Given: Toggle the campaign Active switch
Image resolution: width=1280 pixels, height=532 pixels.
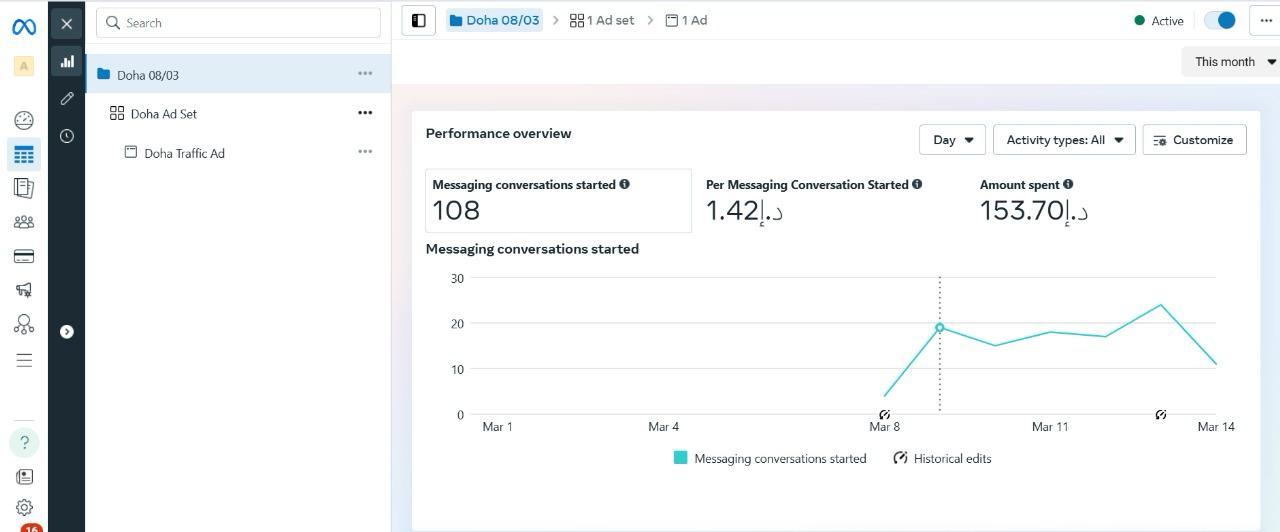Looking at the screenshot, I should (1219, 20).
